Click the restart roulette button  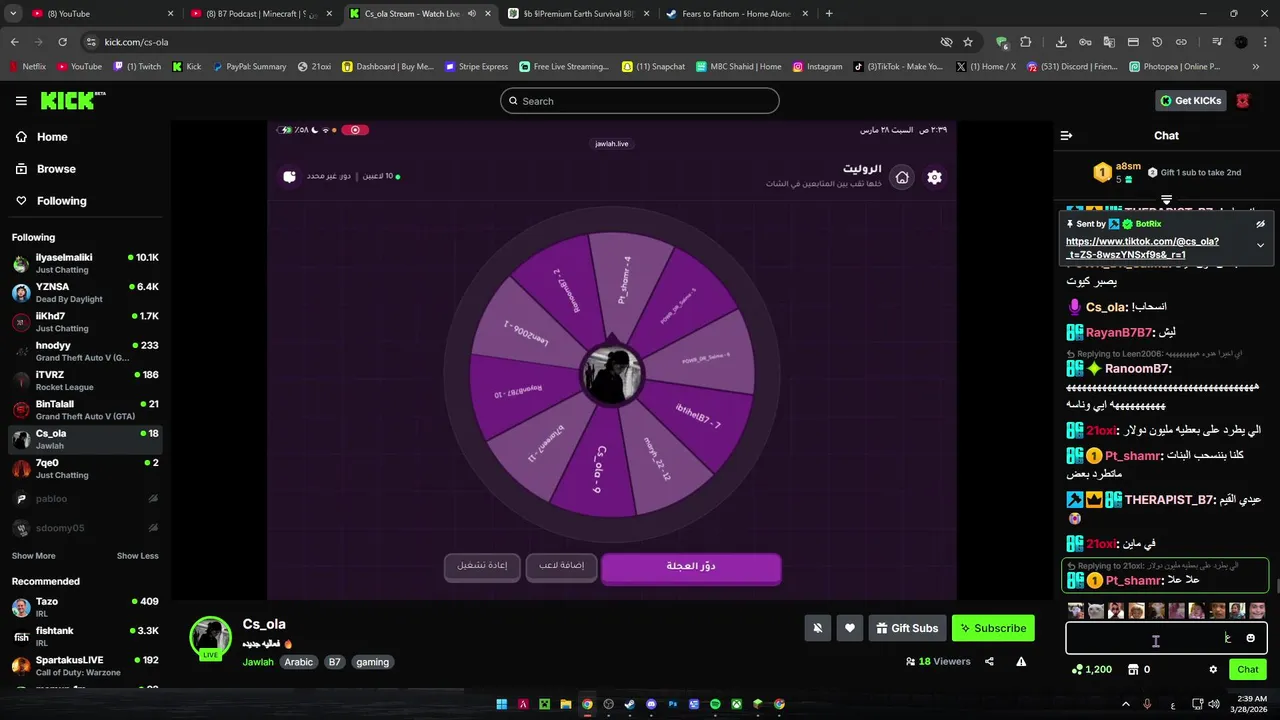coord(482,566)
